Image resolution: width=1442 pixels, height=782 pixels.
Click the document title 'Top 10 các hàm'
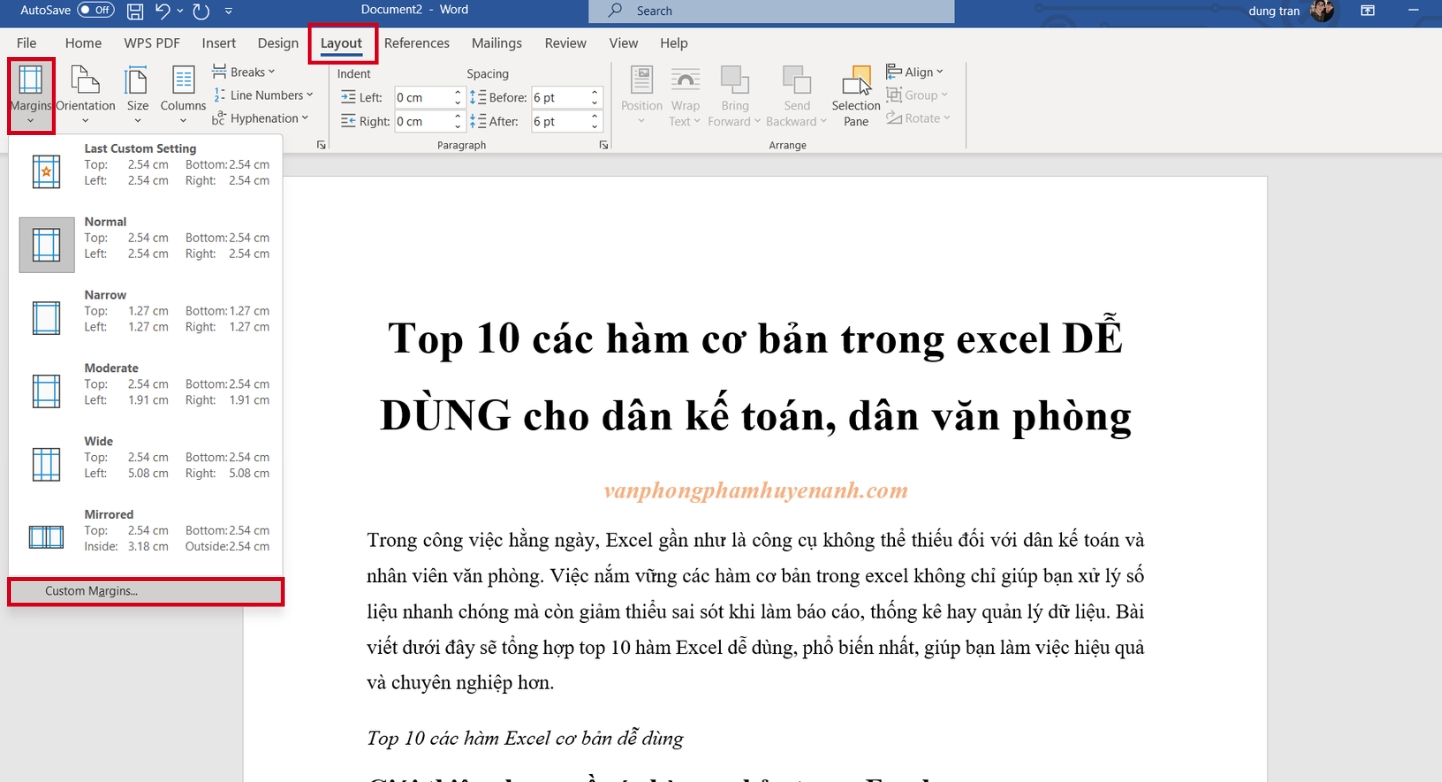[756, 377]
